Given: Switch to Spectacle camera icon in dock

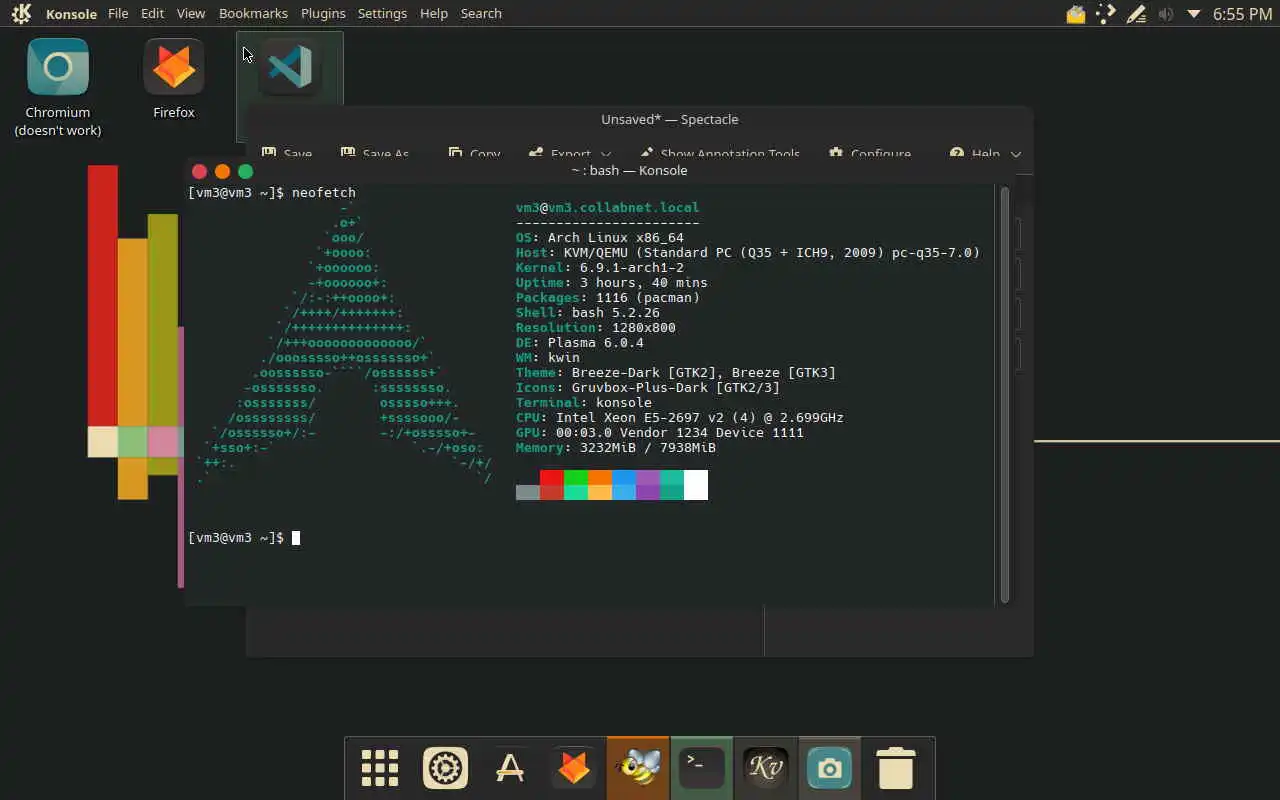Looking at the screenshot, I should (829, 768).
